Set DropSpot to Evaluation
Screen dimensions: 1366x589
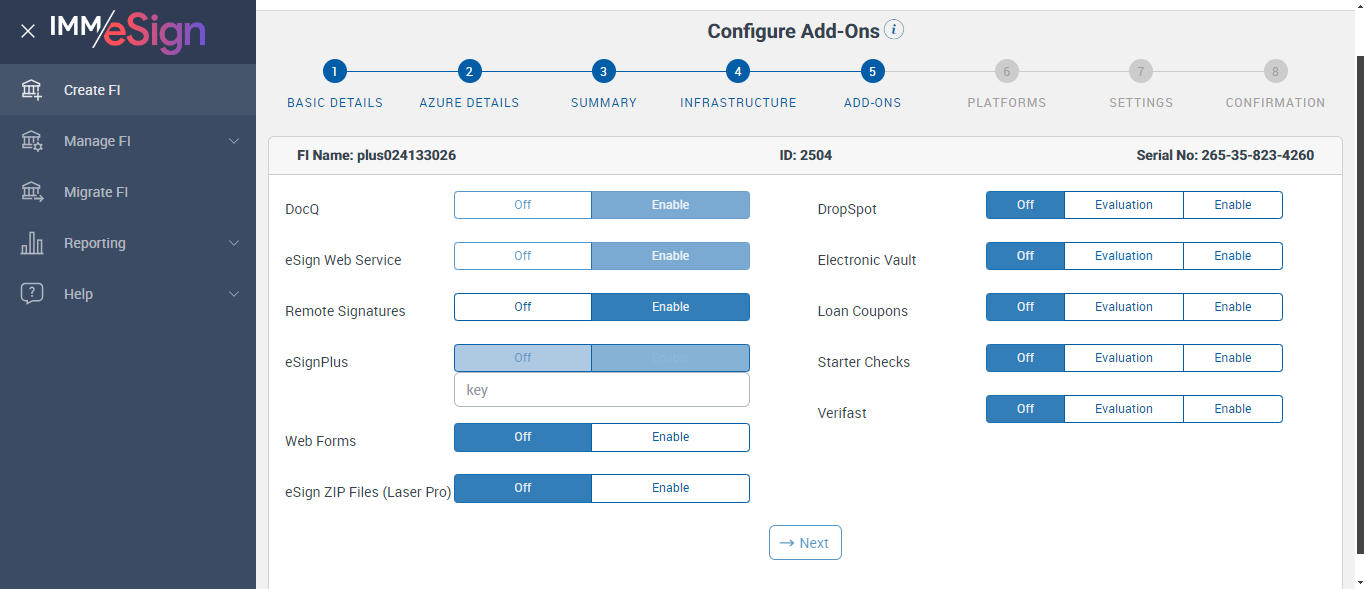(x=1123, y=205)
